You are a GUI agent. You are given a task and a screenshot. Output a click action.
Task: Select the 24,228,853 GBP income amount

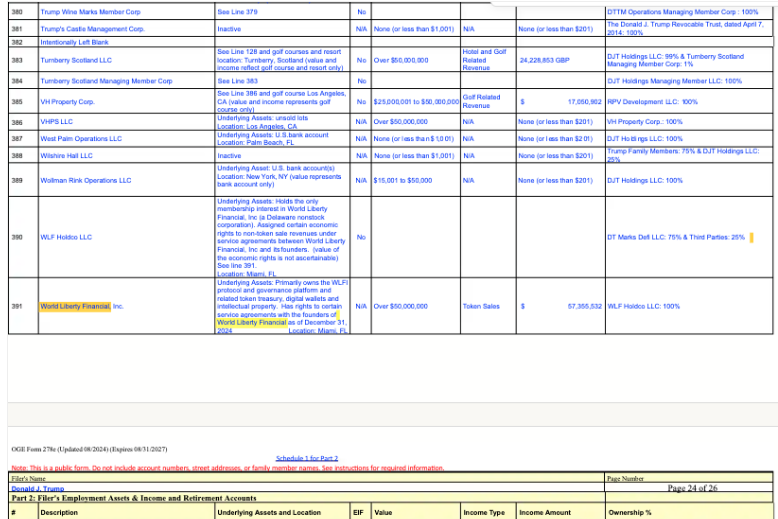pyautogui.click(x=544, y=60)
